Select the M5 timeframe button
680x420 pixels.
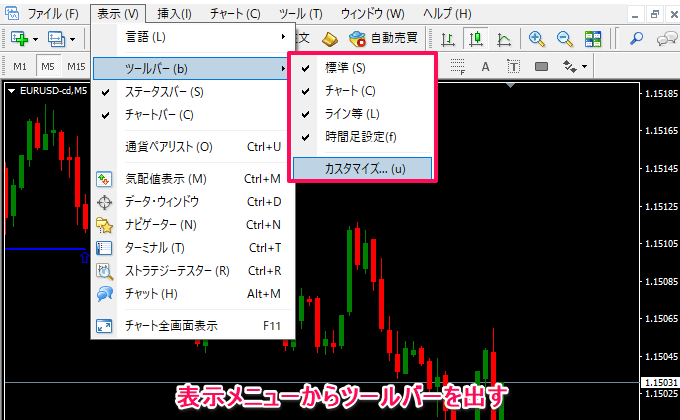tap(48, 67)
